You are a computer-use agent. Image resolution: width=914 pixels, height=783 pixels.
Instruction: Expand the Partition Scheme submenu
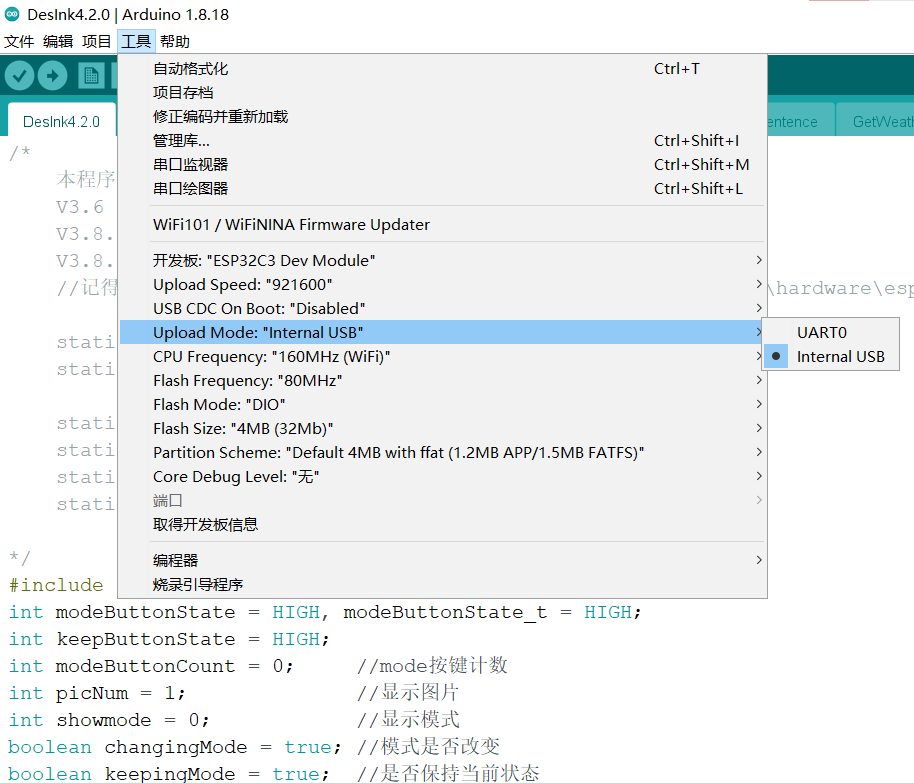pos(442,452)
